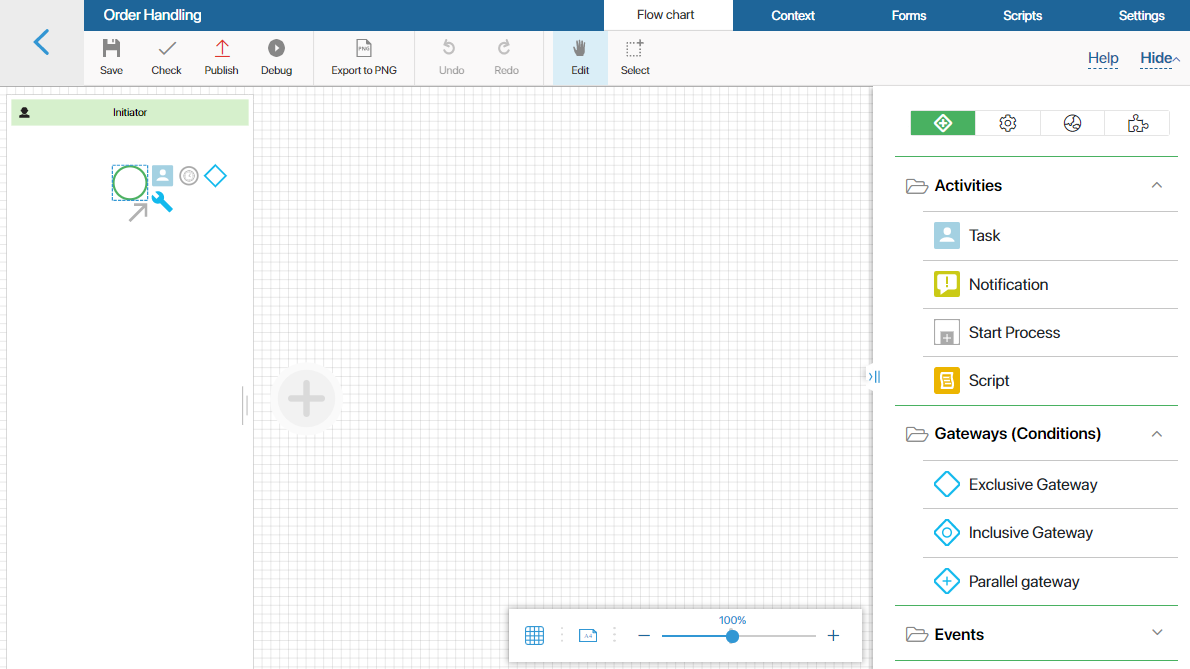Viewport: 1190px width, 669px height.
Task: Open the puzzle modules panel tab
Action: click(1137, 123)
